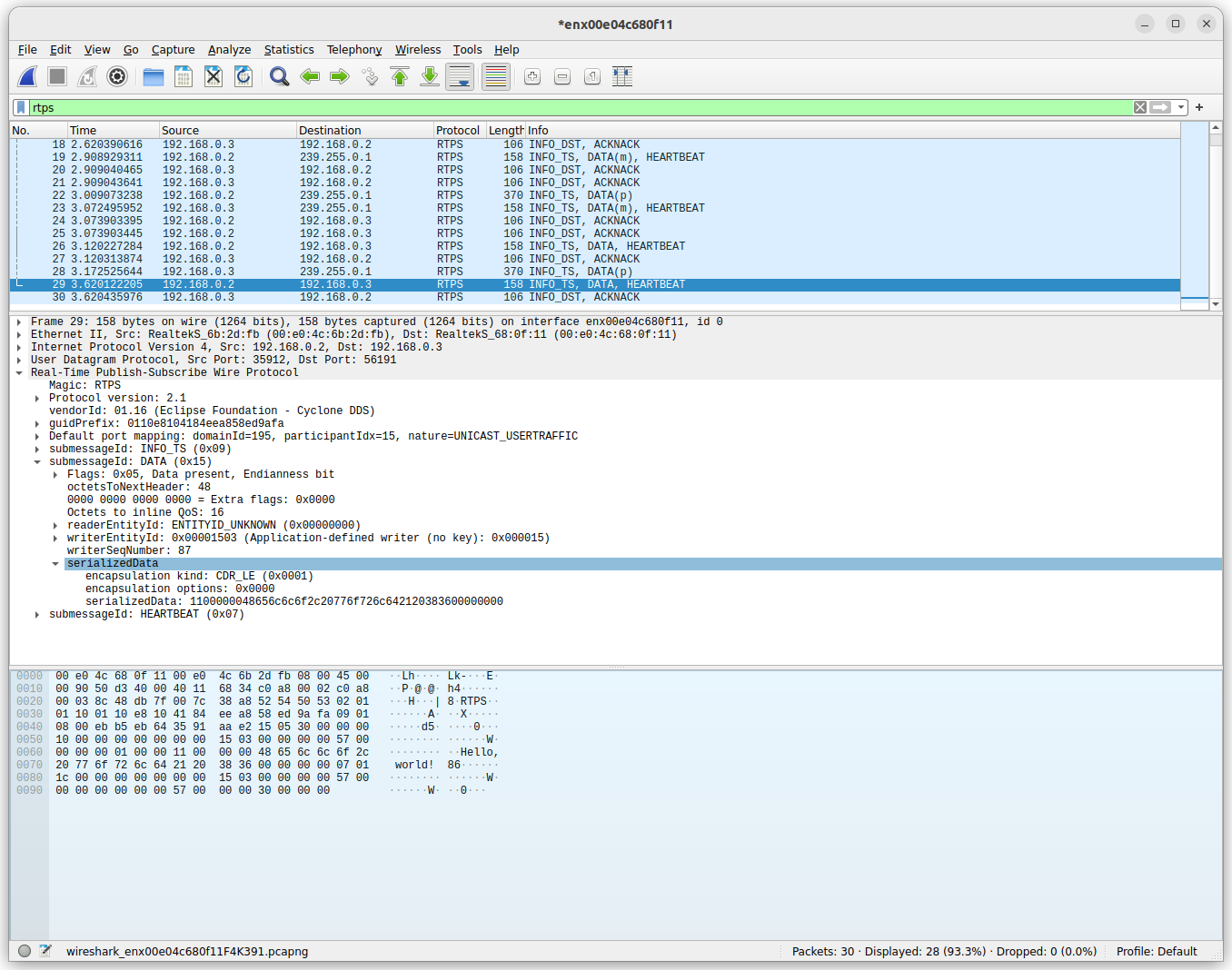This screenshot has height=970, width=1232.
Task: Open capture options gear icon
Action: click(x=117, y=77)
